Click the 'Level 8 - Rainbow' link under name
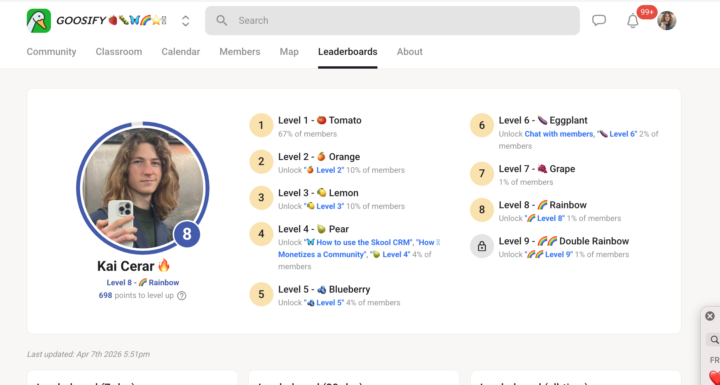This screenshot has height=385, width=720. point(143,283)
